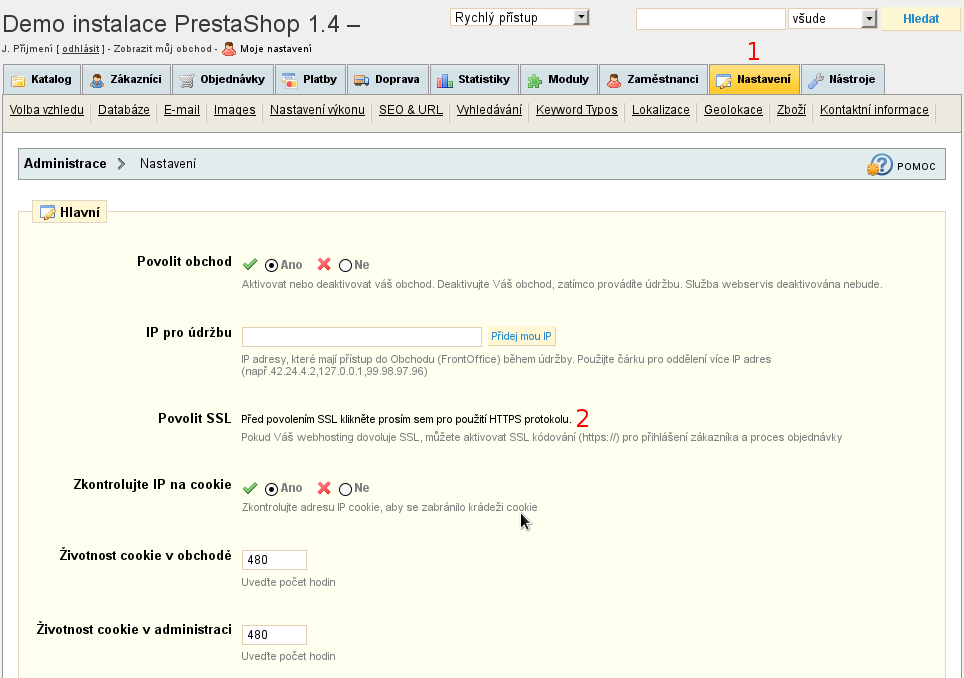Open the Objednávky tab
Screen dimensions: 964x678
click(223, 79)
